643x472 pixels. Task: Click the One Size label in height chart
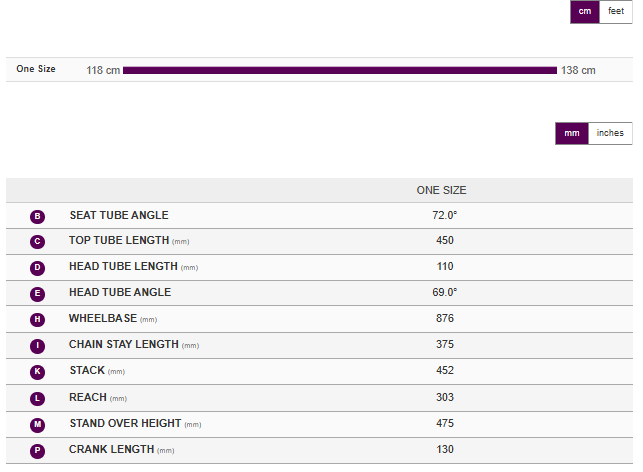tap(36, 69)
